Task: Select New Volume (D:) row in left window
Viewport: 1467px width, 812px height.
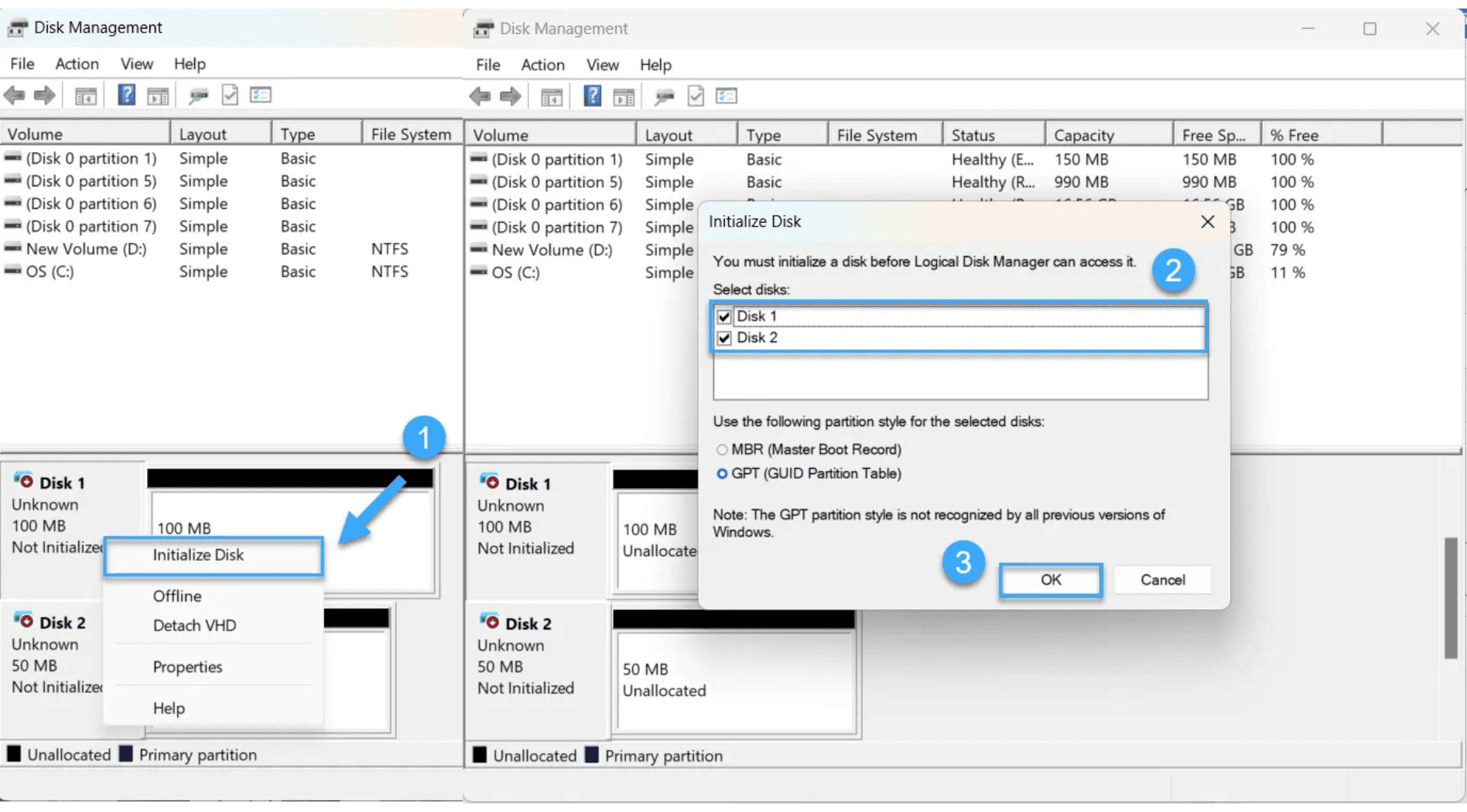Action: coord(232,249)
